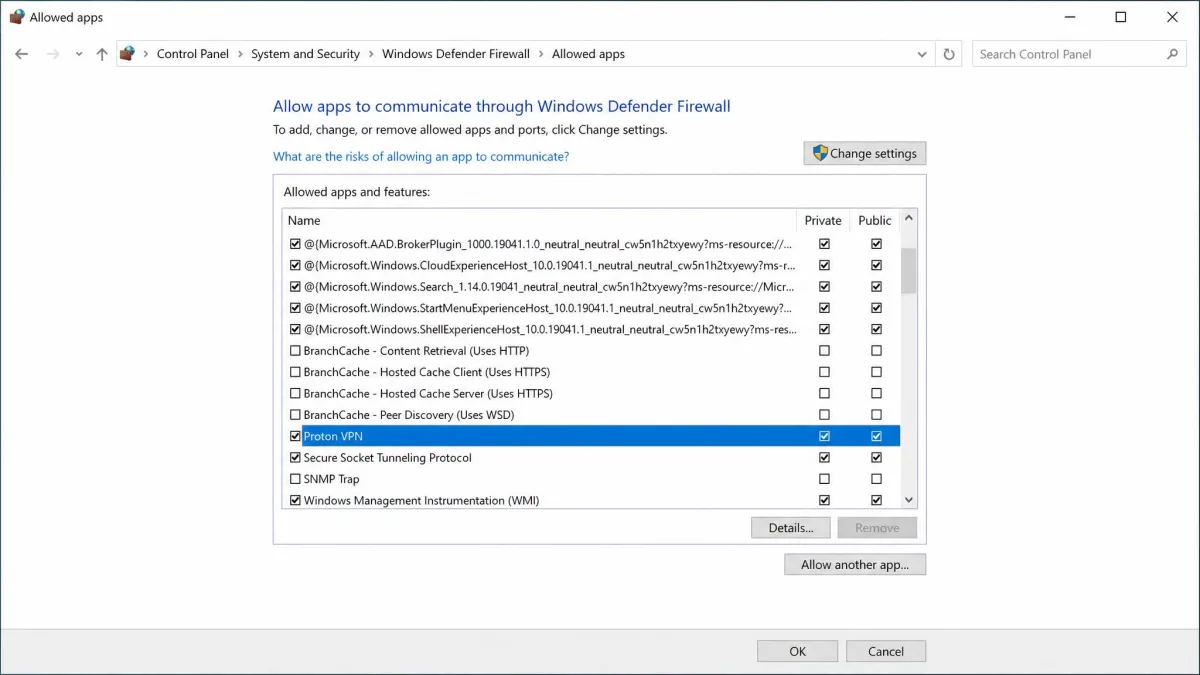Select BranchCache - Hosted Cache Server row text
The width and height of the screenshot is (1200, 675).
click(x=428, y=394)
